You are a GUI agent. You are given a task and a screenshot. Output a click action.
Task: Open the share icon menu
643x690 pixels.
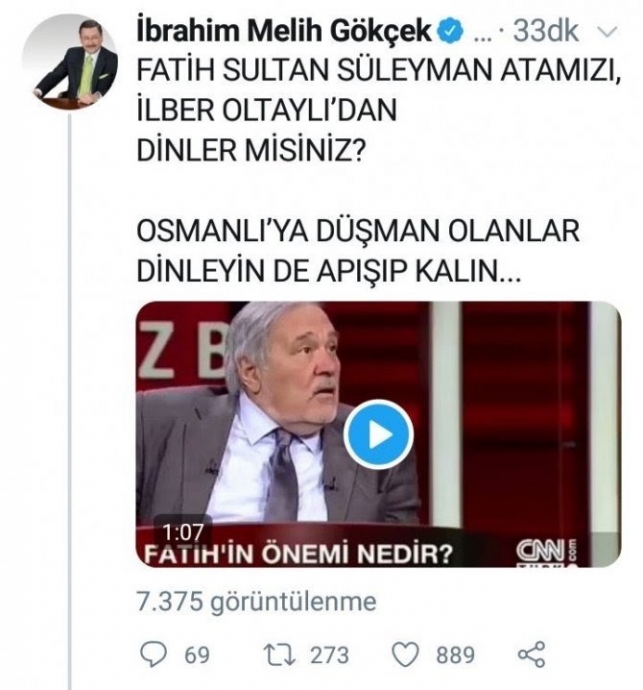(532, 654)
